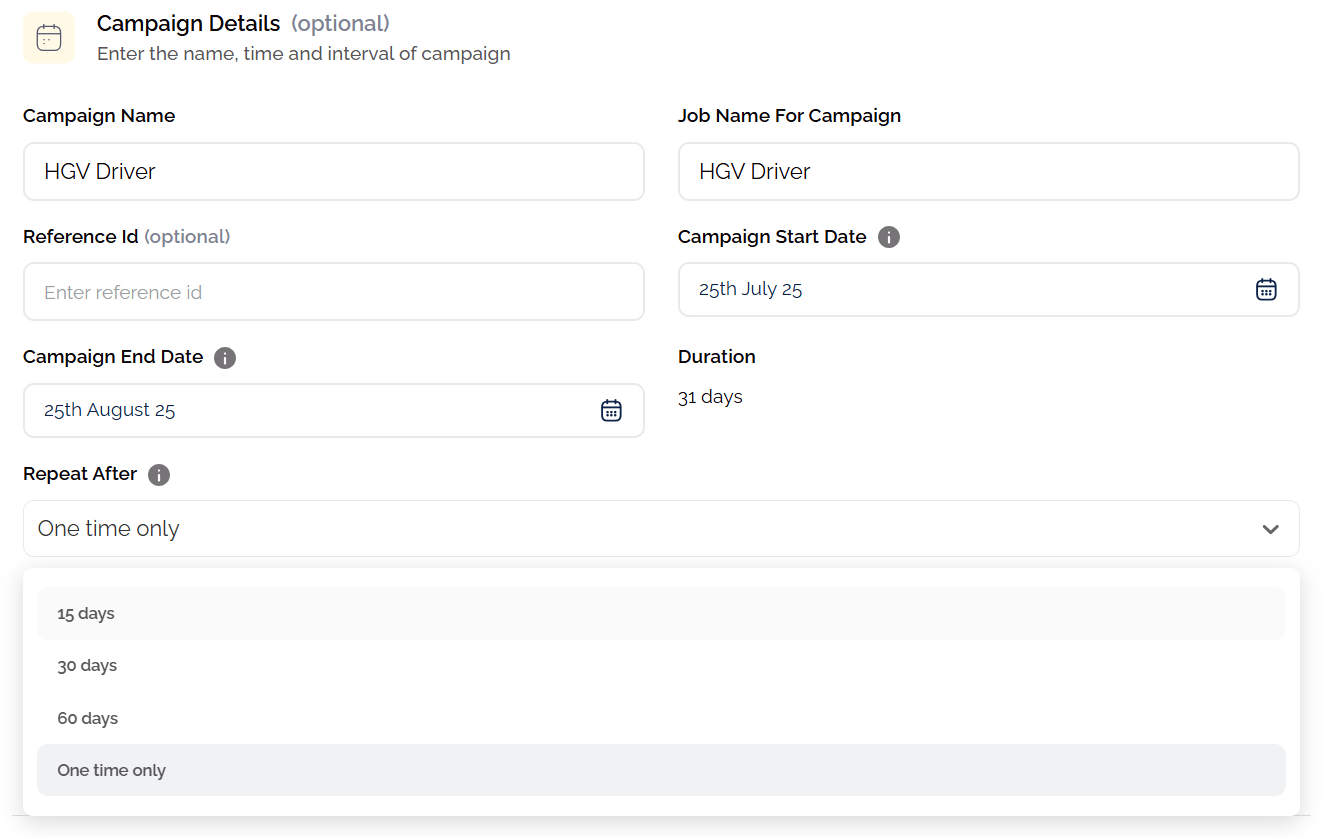
Task: Collapse Repeat After dropdown using chevron arrow
Action: (x=1270, y=529)
